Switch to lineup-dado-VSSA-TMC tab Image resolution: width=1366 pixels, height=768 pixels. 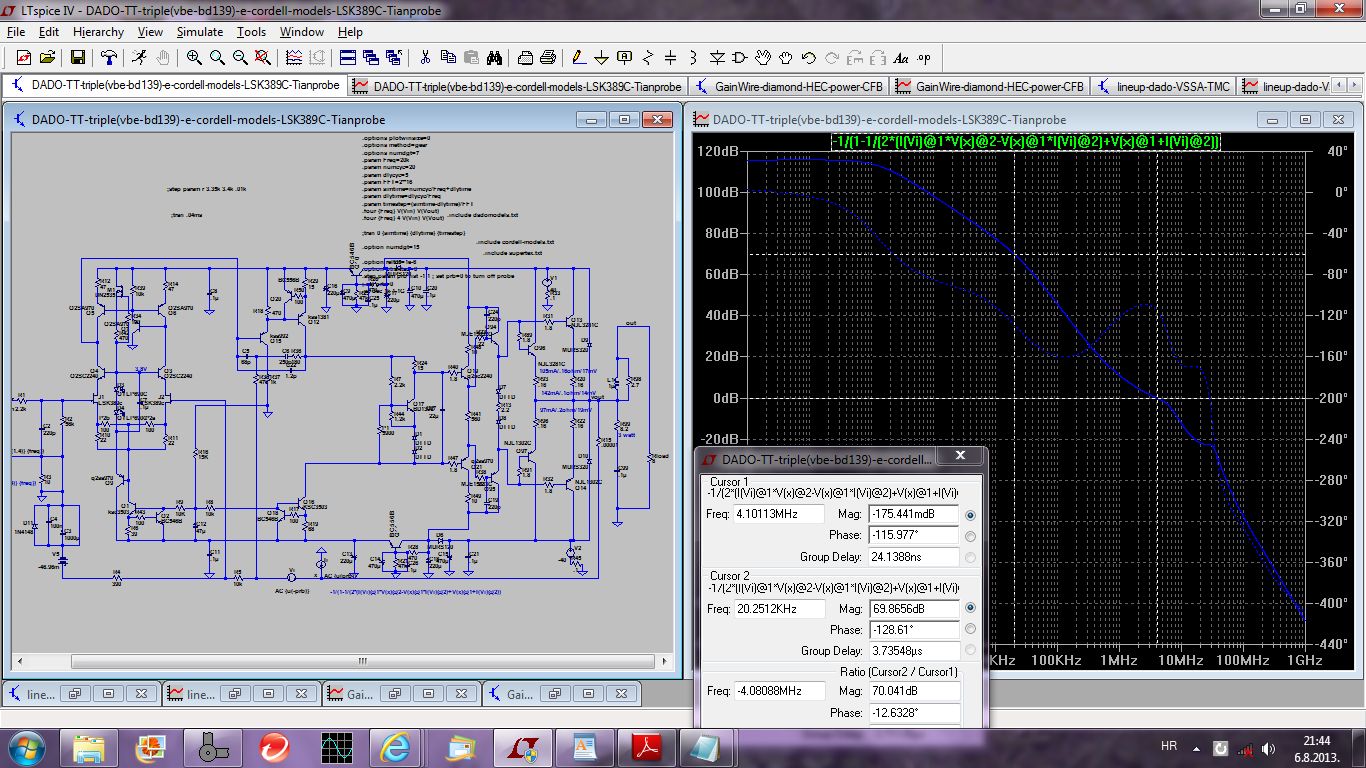click(x=1163, y=87)
